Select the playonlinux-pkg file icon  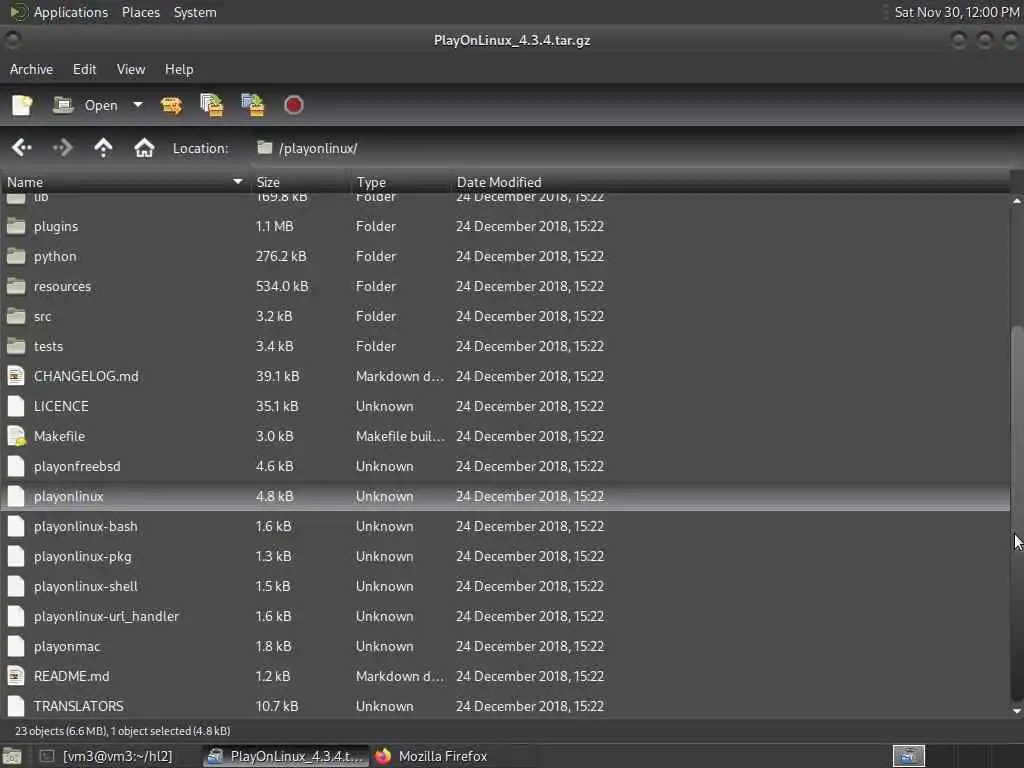pyautogui.click(x=16, y=556)
